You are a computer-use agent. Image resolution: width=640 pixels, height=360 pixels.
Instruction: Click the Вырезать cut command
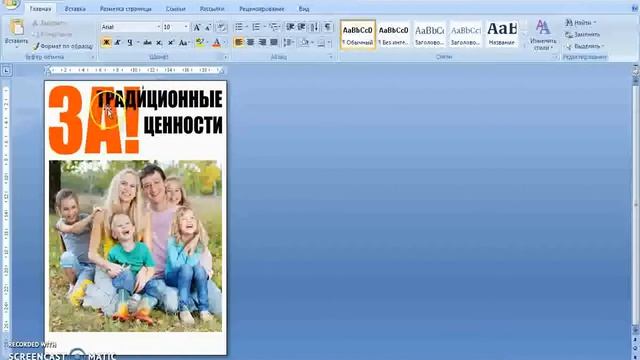(48, 23)
